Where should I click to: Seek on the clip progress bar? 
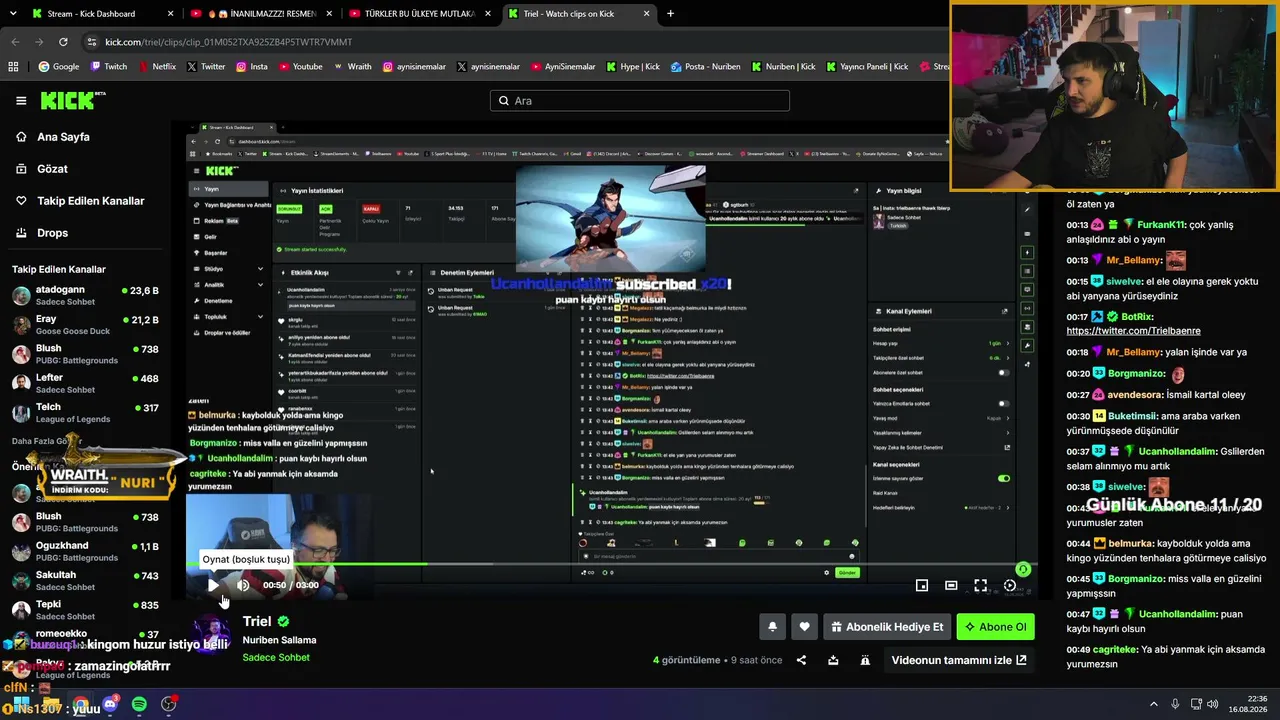point(611,565)
